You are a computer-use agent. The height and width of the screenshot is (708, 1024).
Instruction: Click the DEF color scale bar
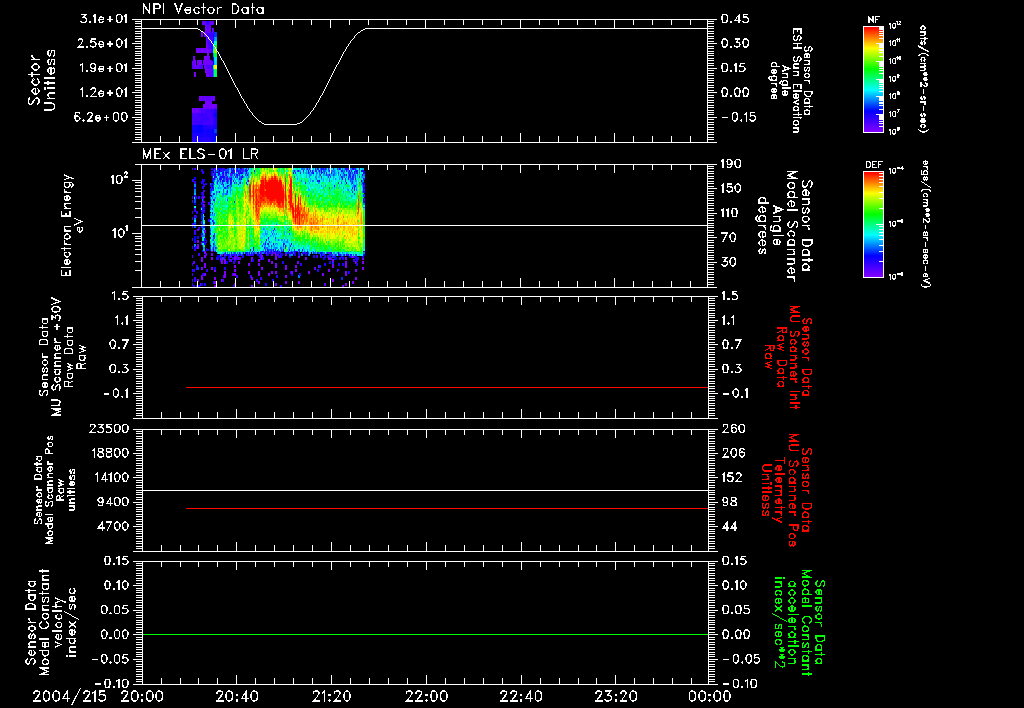click(873, 224)
